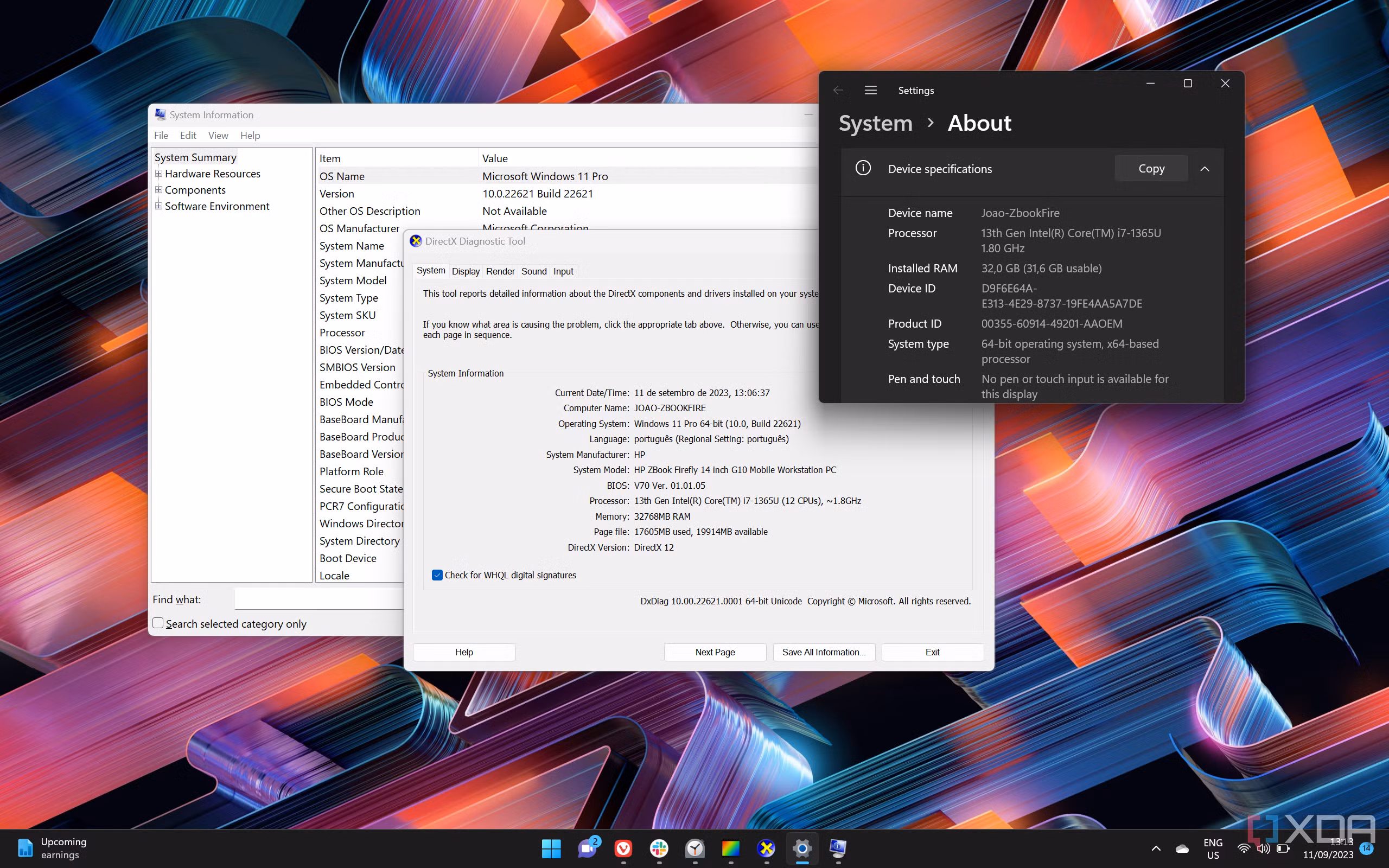Collapse the Device specifications section chevron

pyautogui.click(x=1205, y=169)
